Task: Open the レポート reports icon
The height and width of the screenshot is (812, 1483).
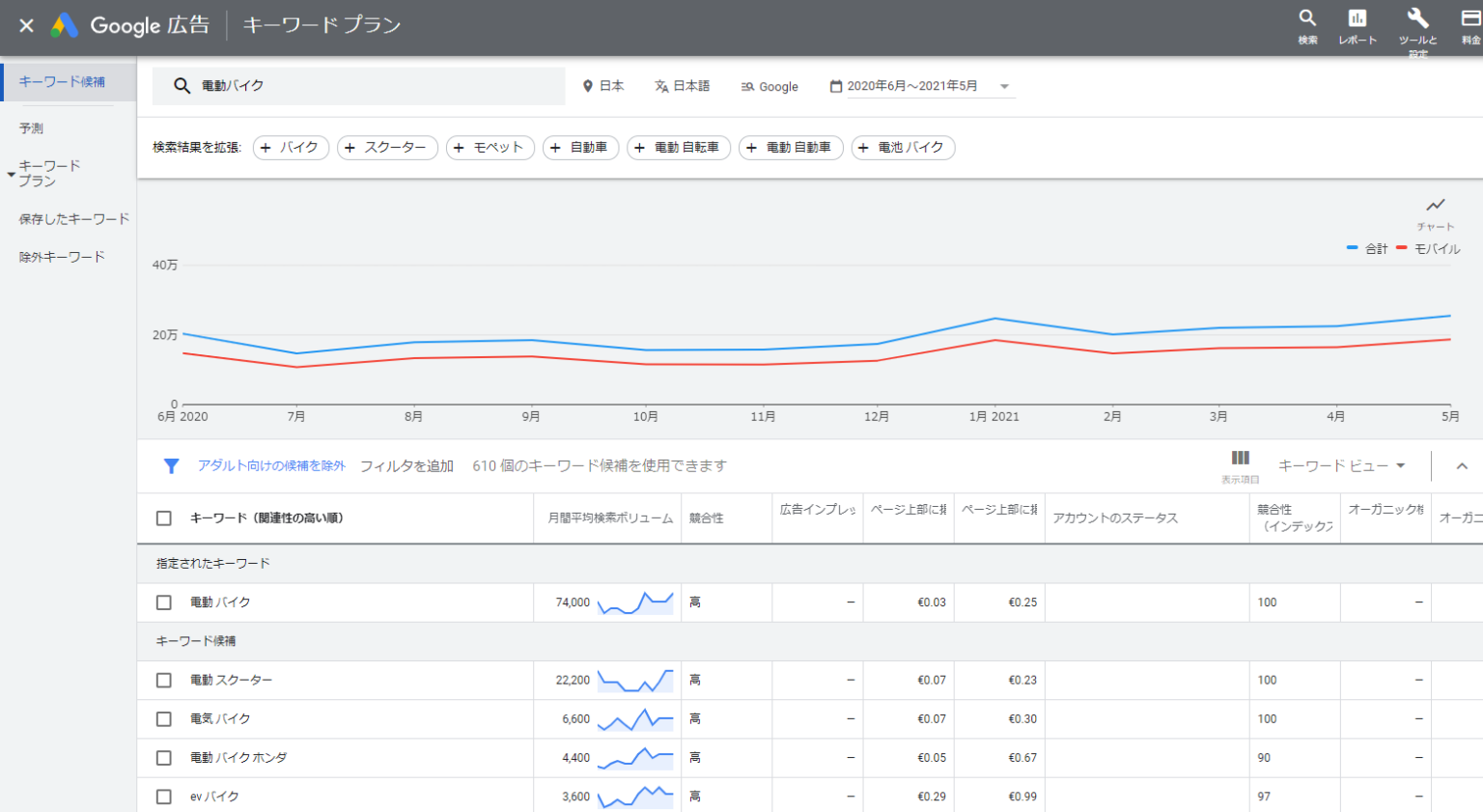Action: 1357,26
